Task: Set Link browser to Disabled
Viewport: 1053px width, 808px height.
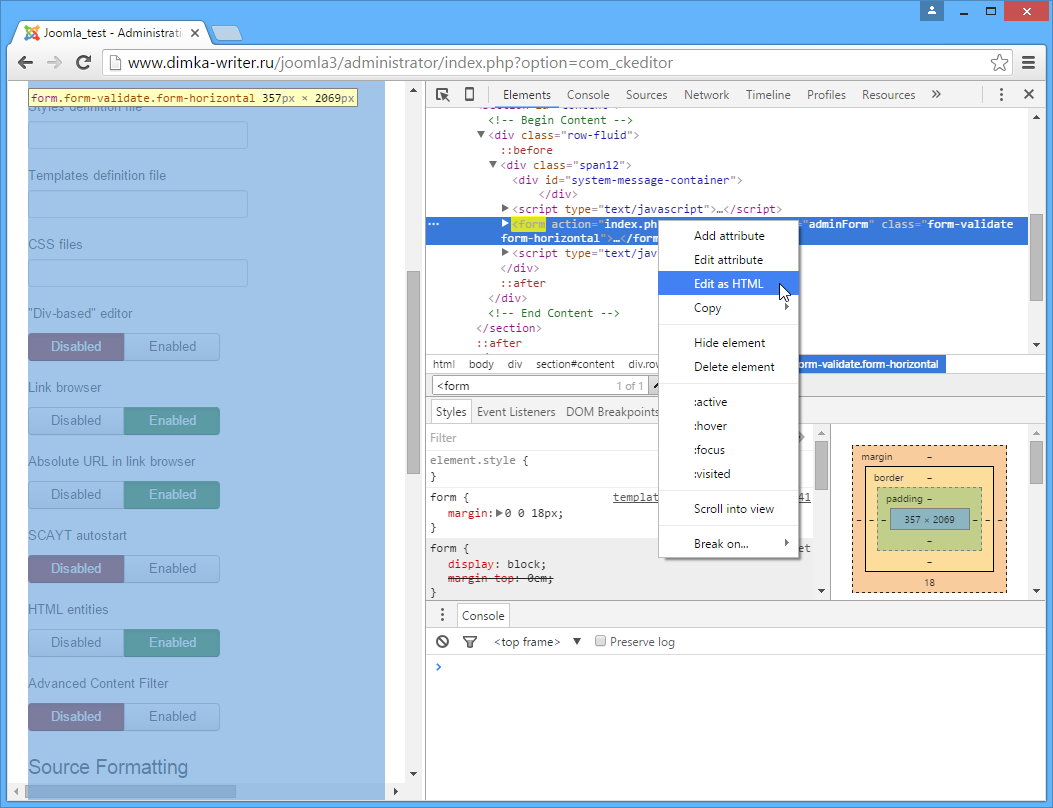Action: (x=76, y=421)
